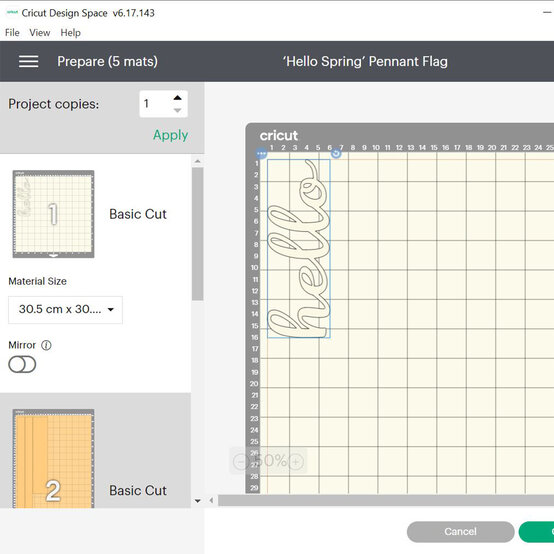Viewport: 554px width, 554px height.
Task: Select mat 1 thumbnail
Action: point(53,214)
